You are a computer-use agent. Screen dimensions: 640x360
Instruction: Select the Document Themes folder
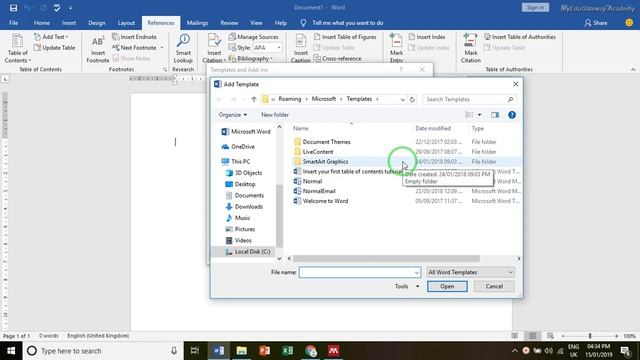(x=326, y=142)
